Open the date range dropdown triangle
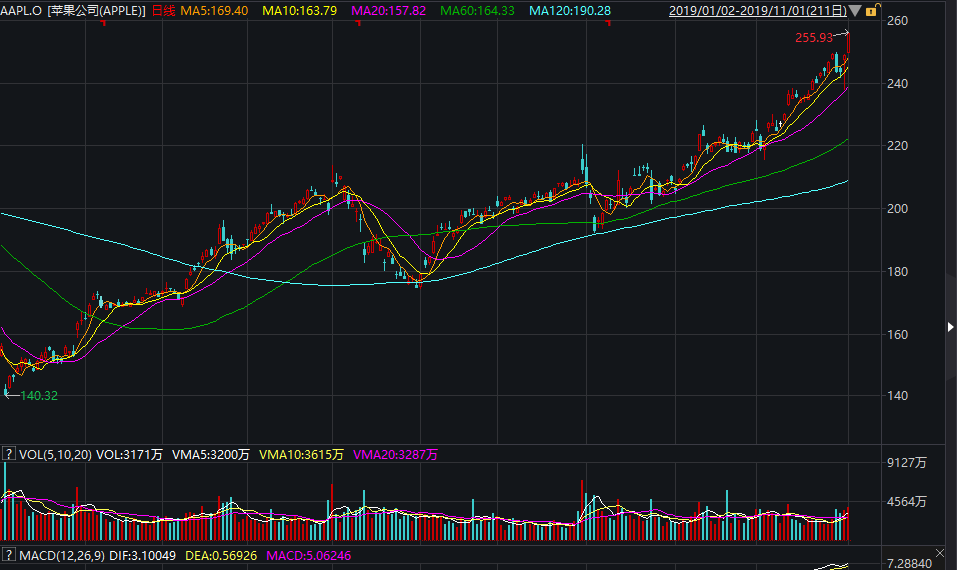 (855, 11)
